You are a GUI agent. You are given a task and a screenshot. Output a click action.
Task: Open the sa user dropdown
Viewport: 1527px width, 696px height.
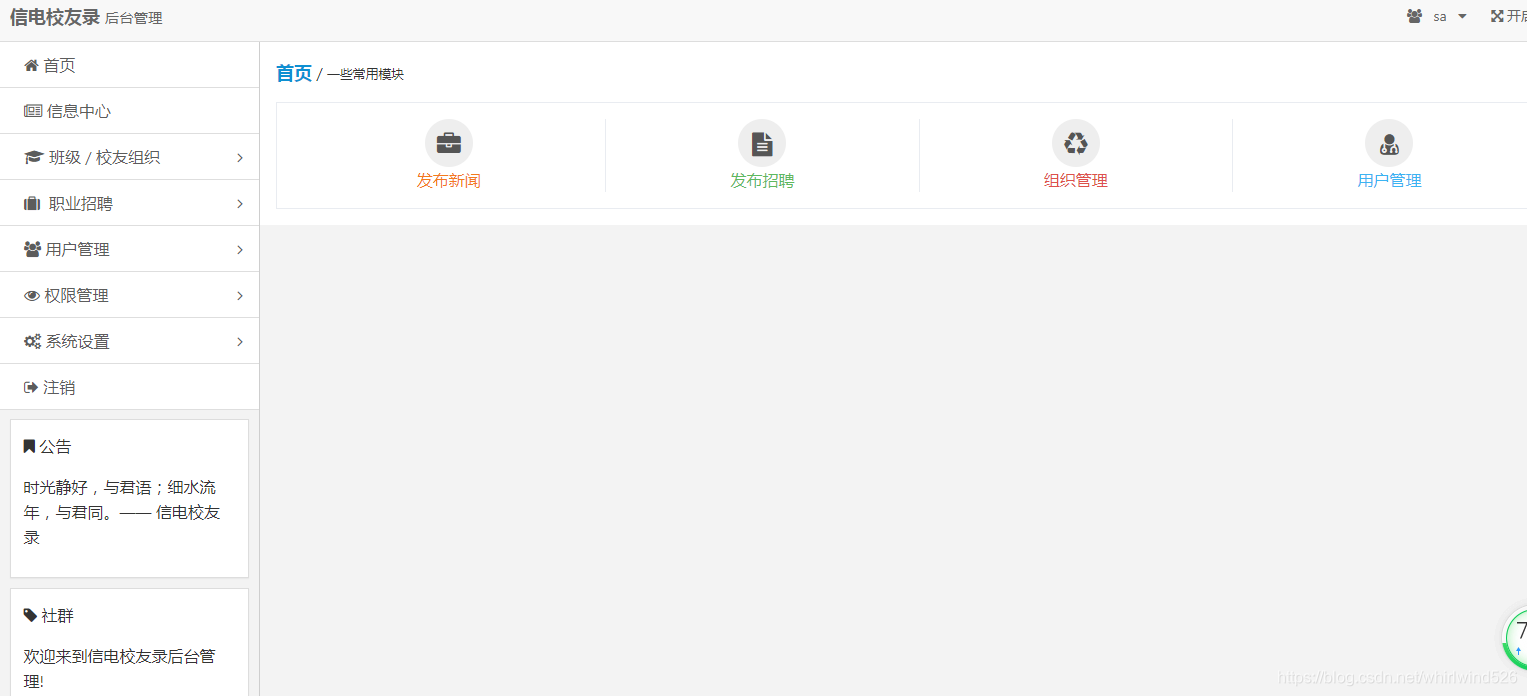click(1437, 16)
